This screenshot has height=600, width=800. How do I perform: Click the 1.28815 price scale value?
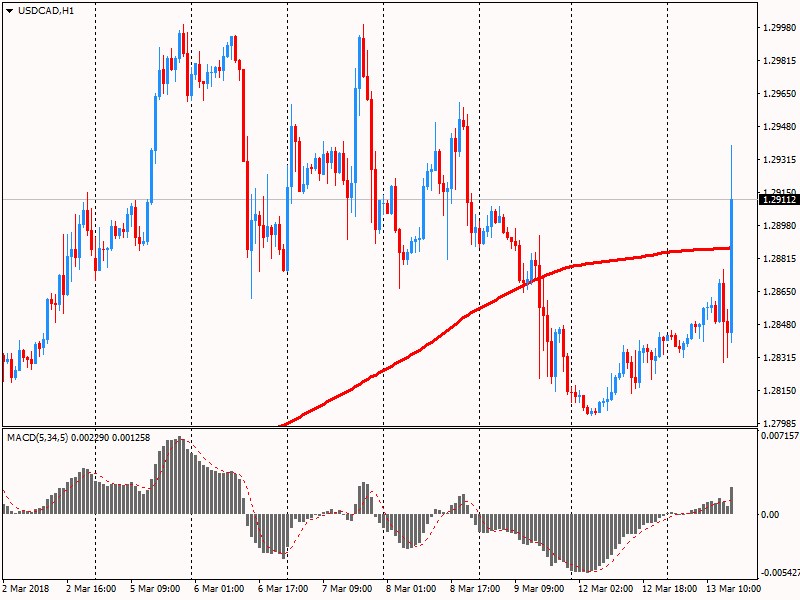(779, 259)
